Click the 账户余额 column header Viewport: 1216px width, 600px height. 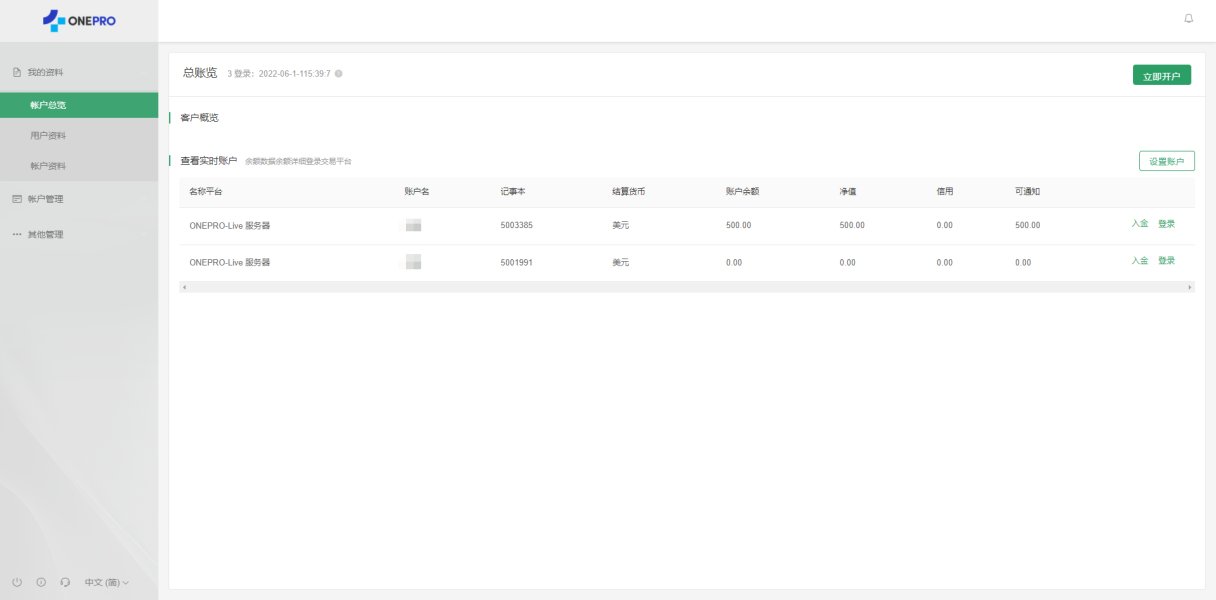pyautogui.click(x=742, y=191)
